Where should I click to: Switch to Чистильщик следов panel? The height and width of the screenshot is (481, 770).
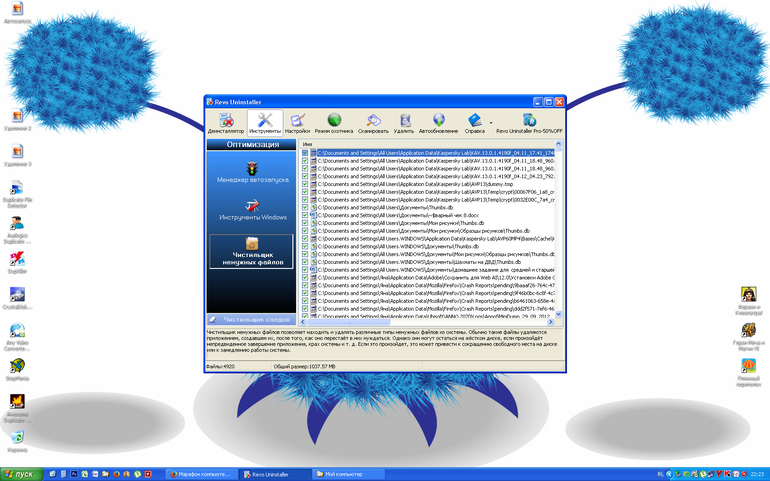(x=252, y=319)
